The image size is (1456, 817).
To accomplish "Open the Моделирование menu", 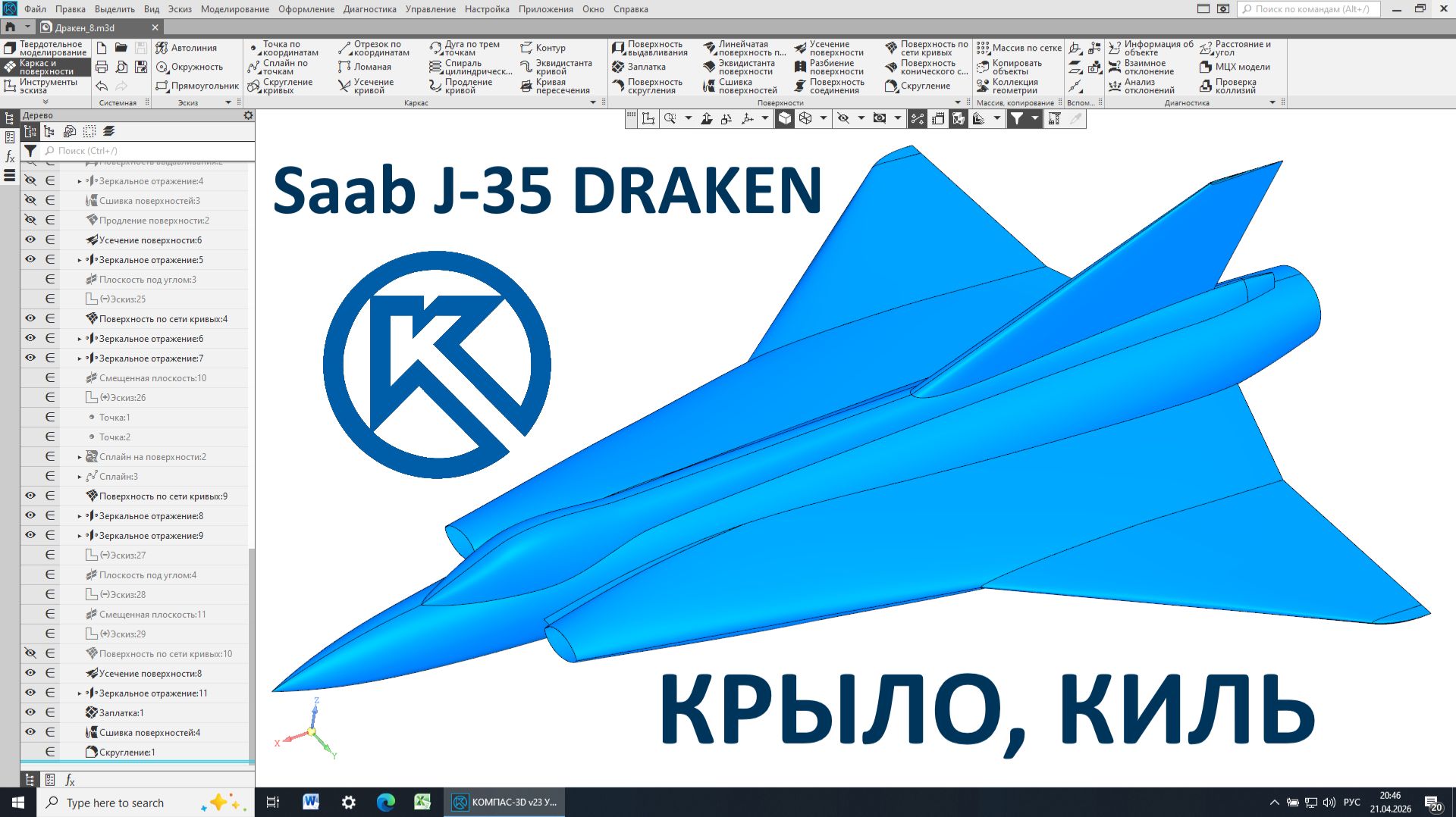I will pos(234,9).
